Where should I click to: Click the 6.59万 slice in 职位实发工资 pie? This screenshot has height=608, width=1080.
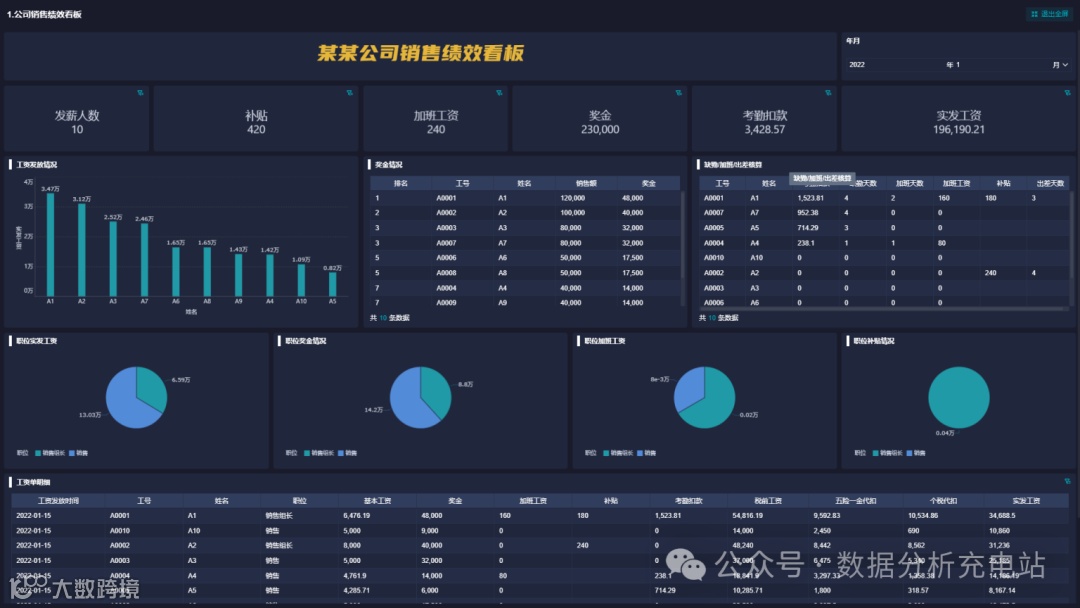(153, 387)
